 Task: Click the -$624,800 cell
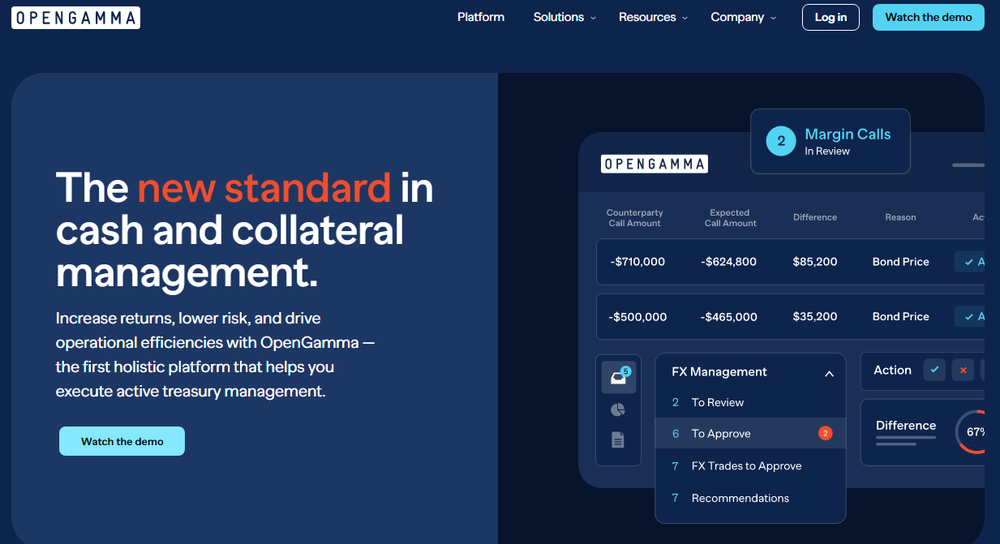coord(728,261)
